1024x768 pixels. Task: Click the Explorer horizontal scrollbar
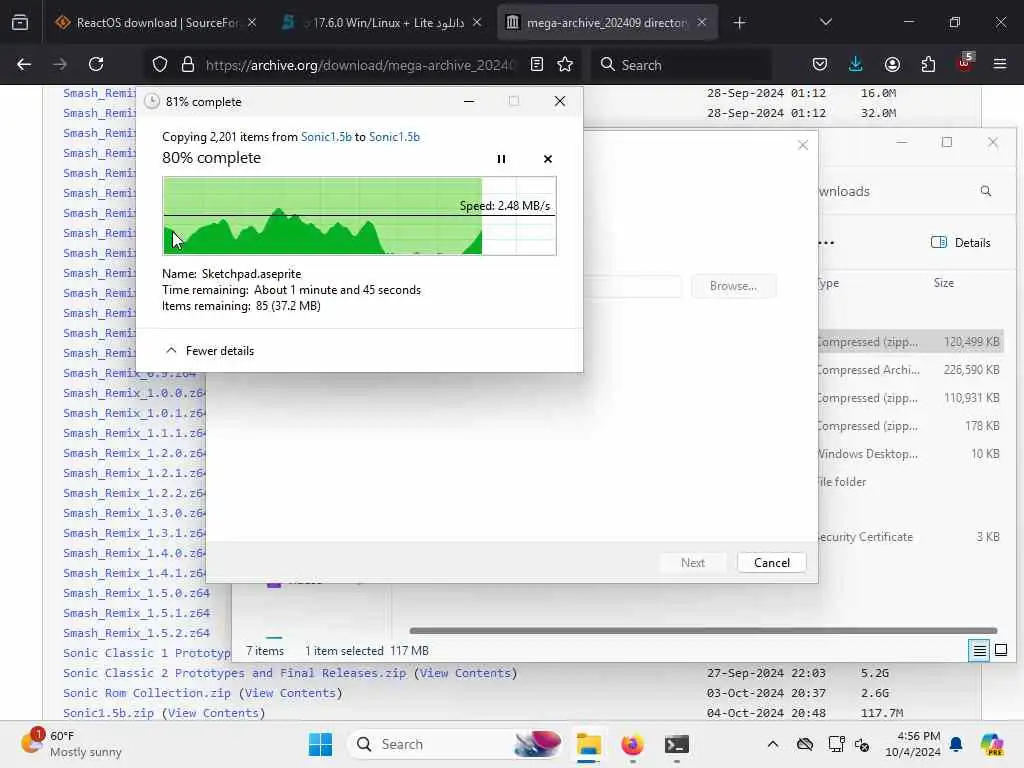(x=703, y=631)
